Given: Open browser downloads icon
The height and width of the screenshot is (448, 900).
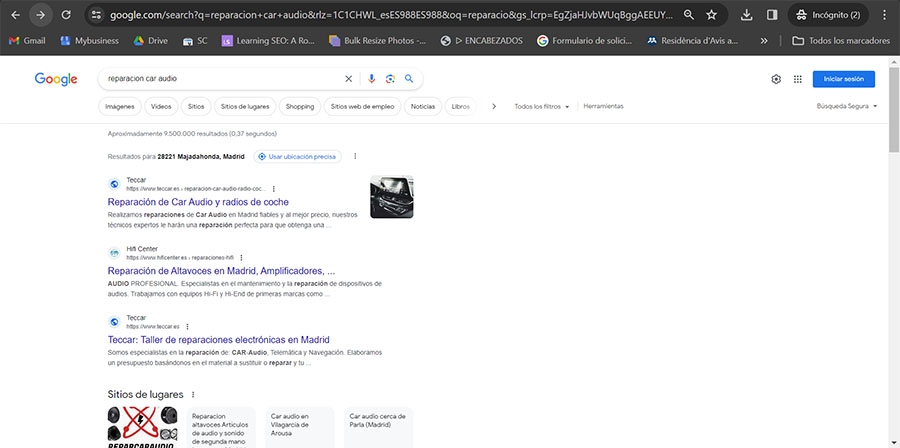Looking at the screenshot, I should [x=747, y=15].
